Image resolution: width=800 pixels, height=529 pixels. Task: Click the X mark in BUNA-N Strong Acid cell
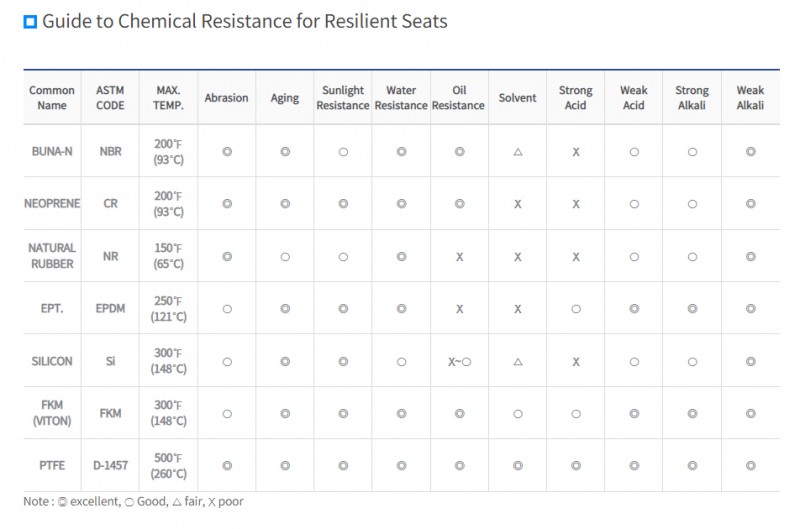(576, 152)
